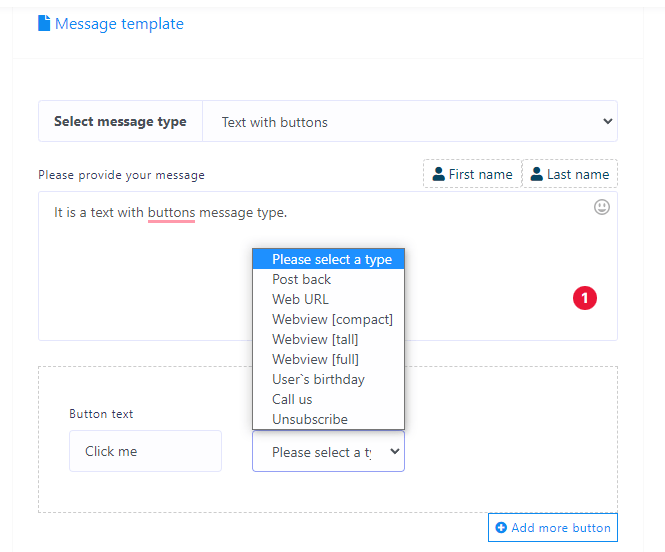
Task: Pick User's birthday button type
Action: coord(318,379)
